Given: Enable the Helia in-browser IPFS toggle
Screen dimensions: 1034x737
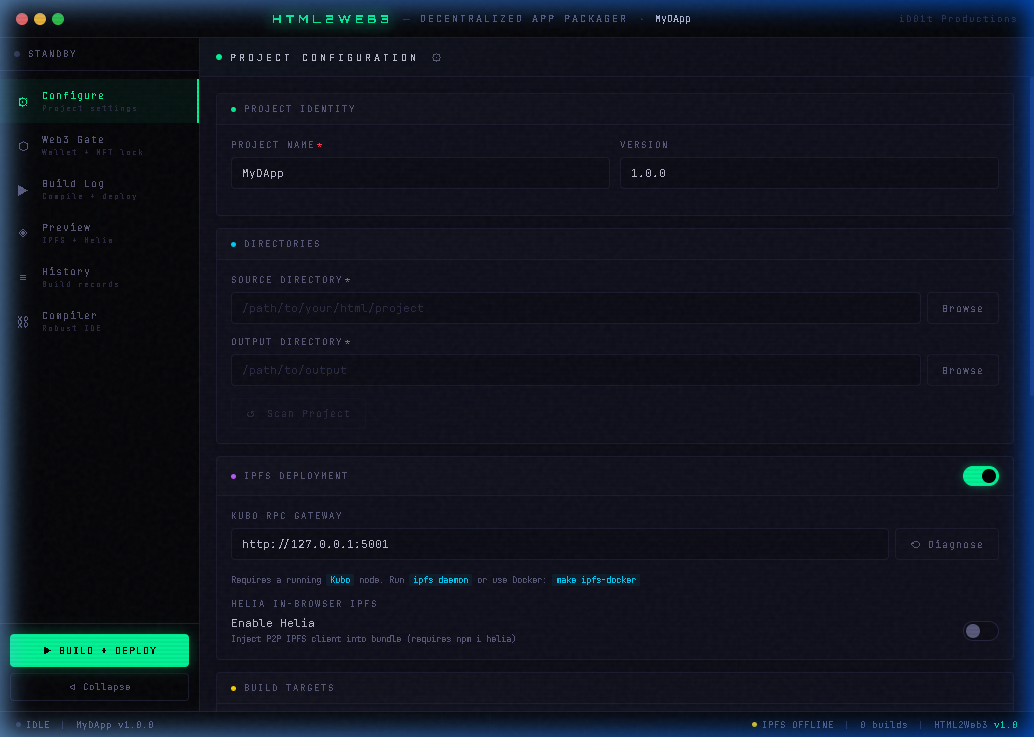Looking at the screenshot, I should point(981,631).
